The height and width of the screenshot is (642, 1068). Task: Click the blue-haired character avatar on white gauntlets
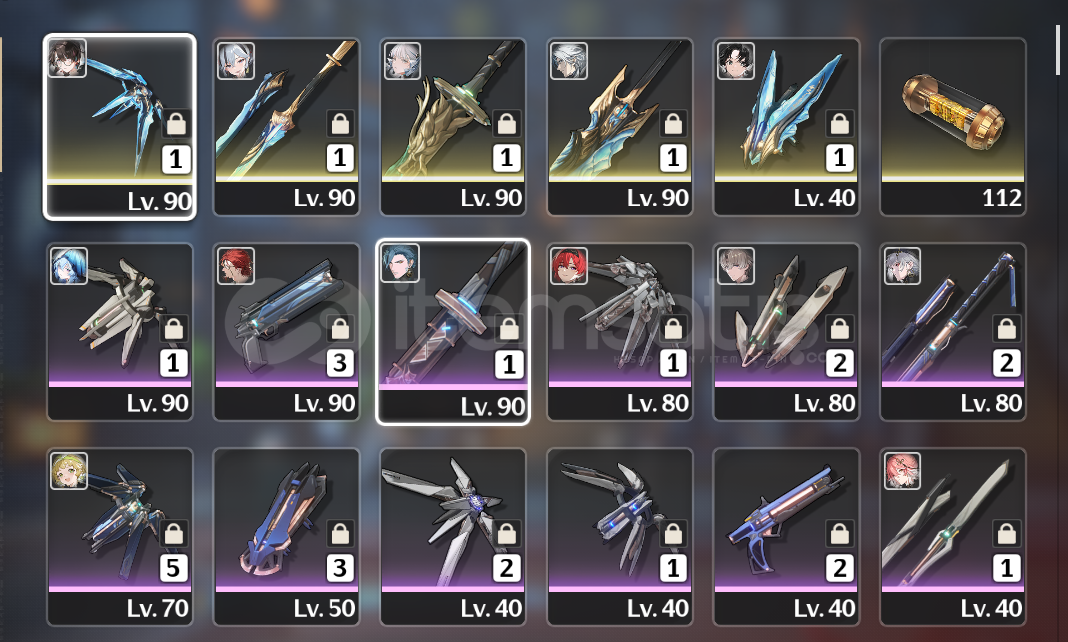69,266
